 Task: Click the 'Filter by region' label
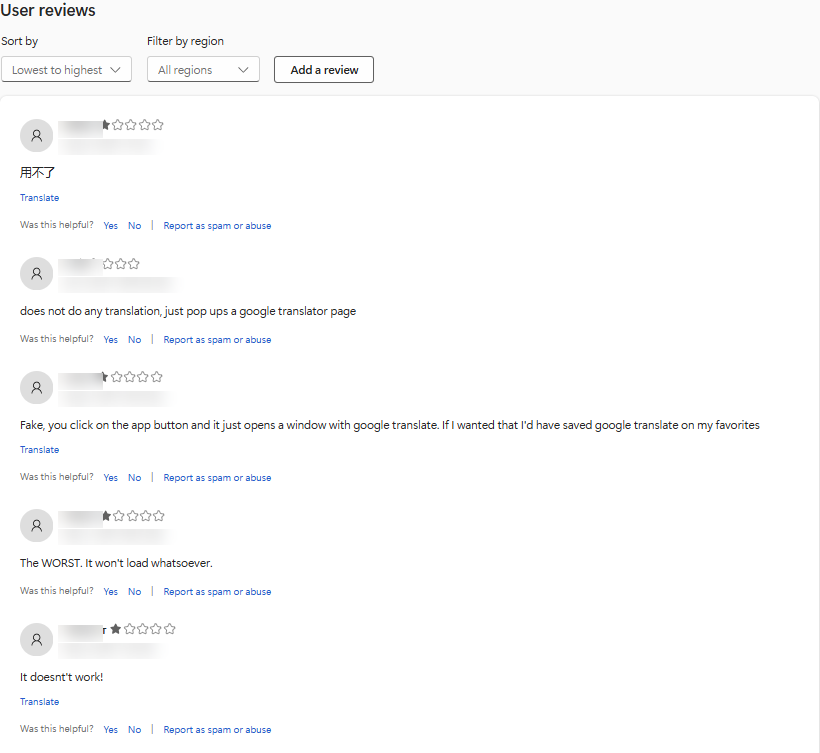(185, 41)
